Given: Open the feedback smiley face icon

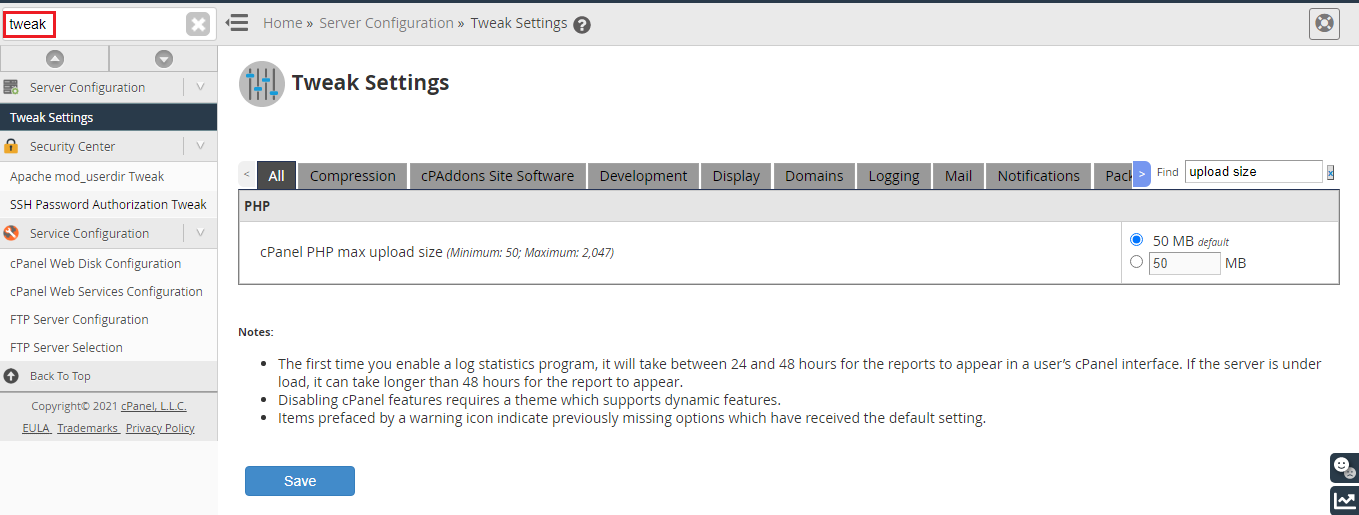Looking at the screenshot, I should [1344, 467].
